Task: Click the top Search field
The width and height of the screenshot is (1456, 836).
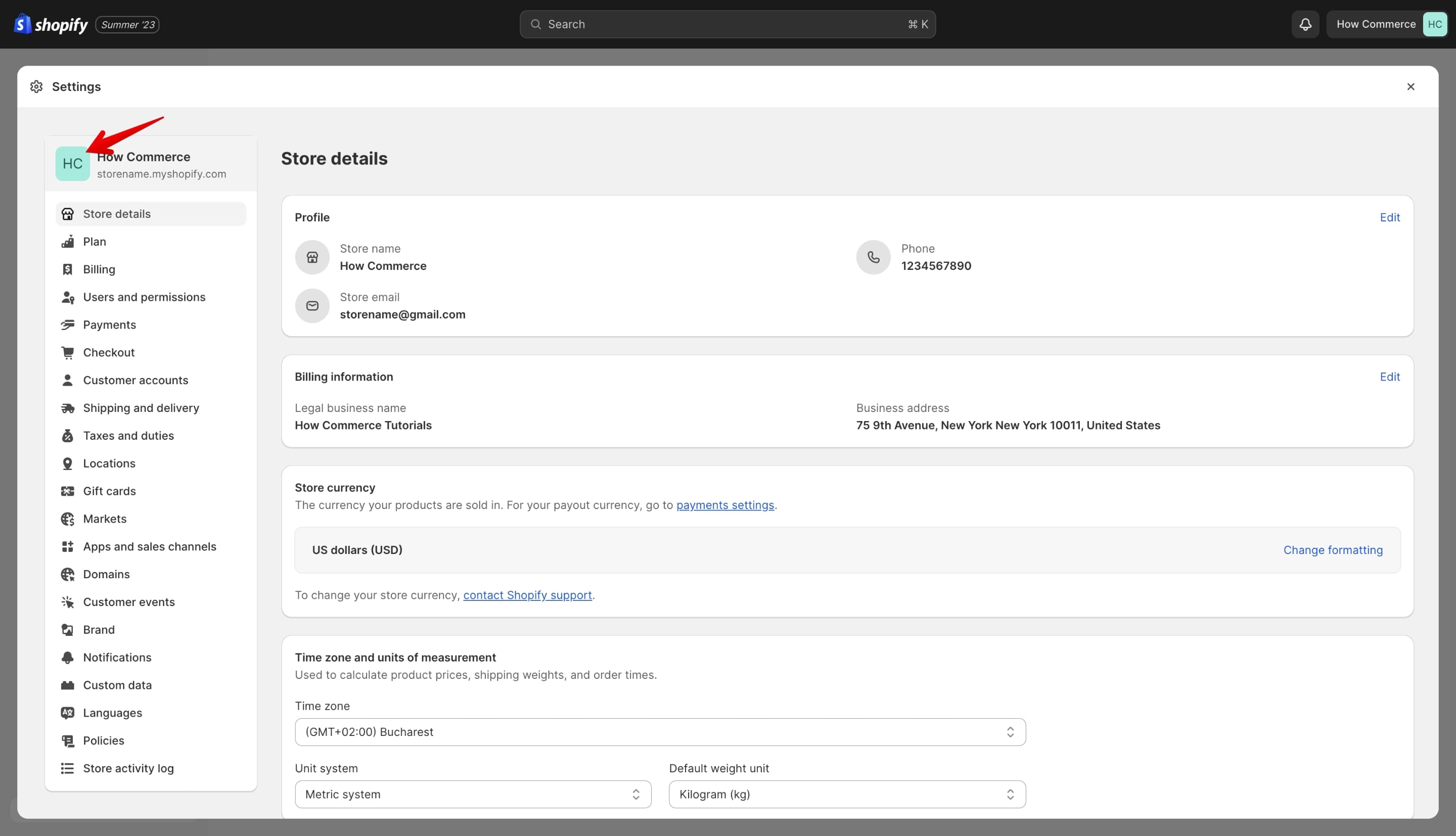Action: point(727,24)
